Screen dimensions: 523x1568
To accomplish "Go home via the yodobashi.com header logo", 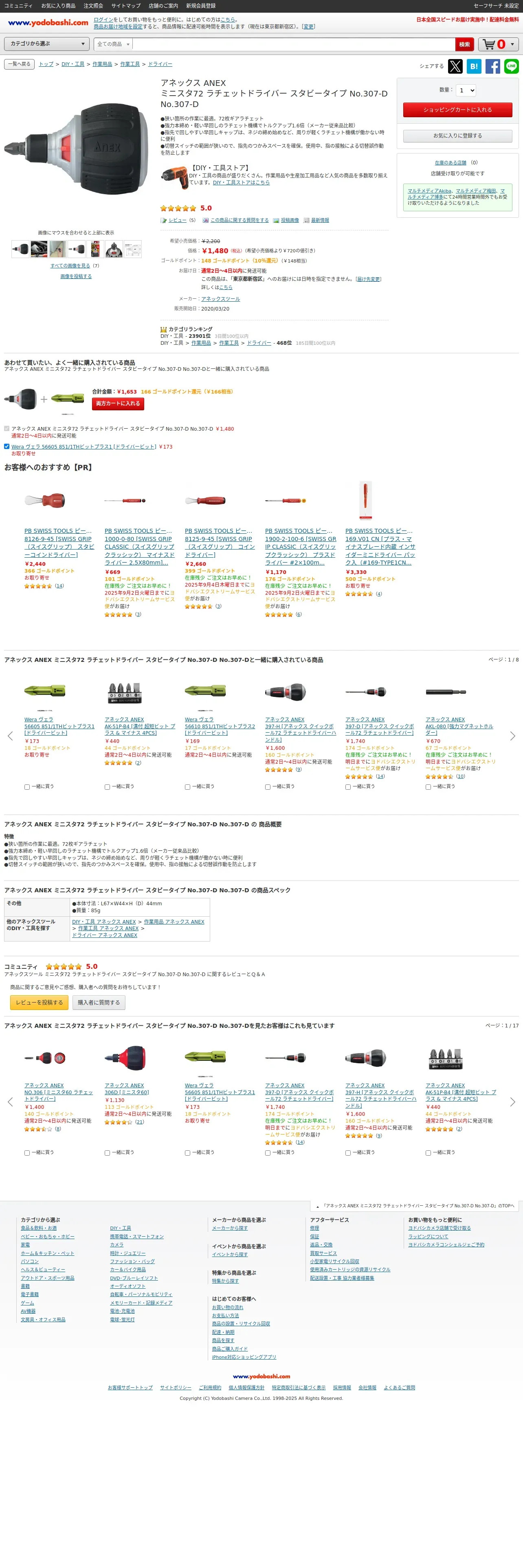I will coord(48,23).
